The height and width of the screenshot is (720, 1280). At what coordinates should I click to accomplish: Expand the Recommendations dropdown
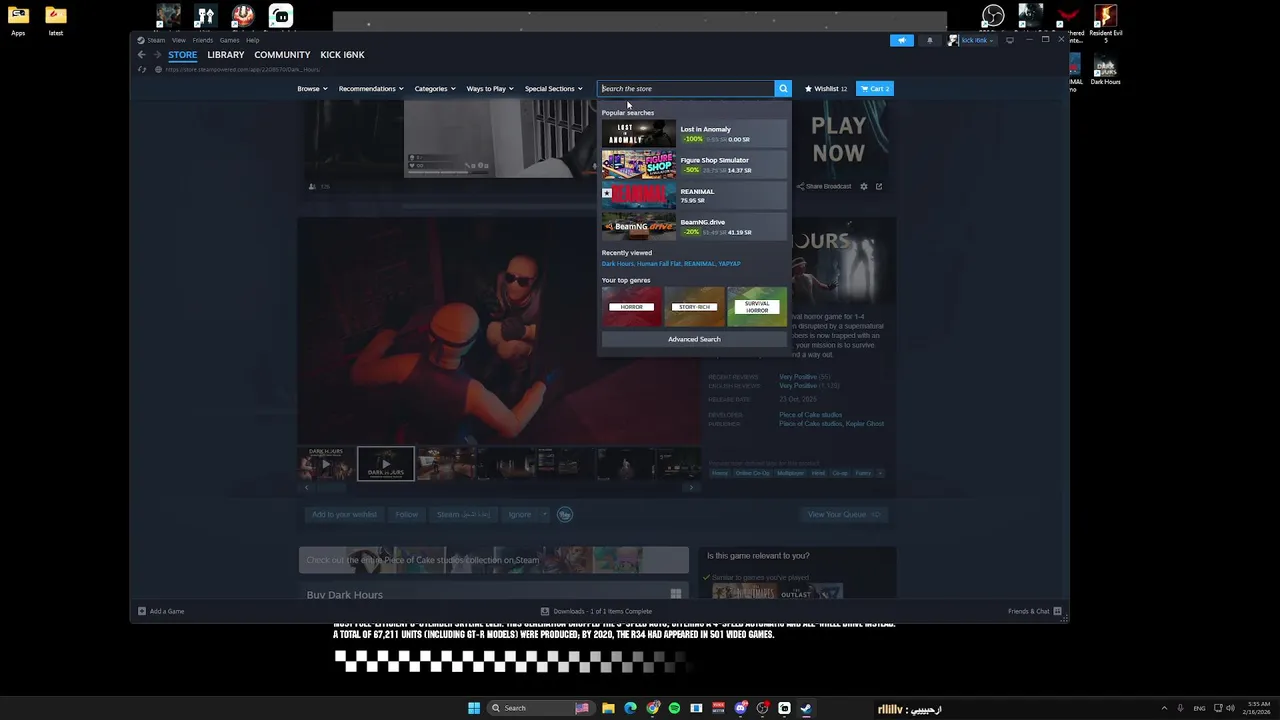pos(371,88)
